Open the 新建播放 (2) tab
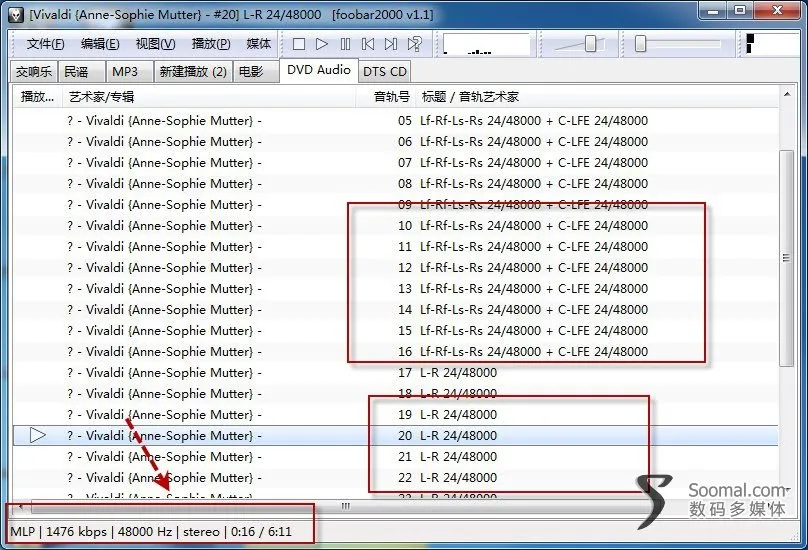This screenshot has width=808, height=550. [x=193, y=72]
